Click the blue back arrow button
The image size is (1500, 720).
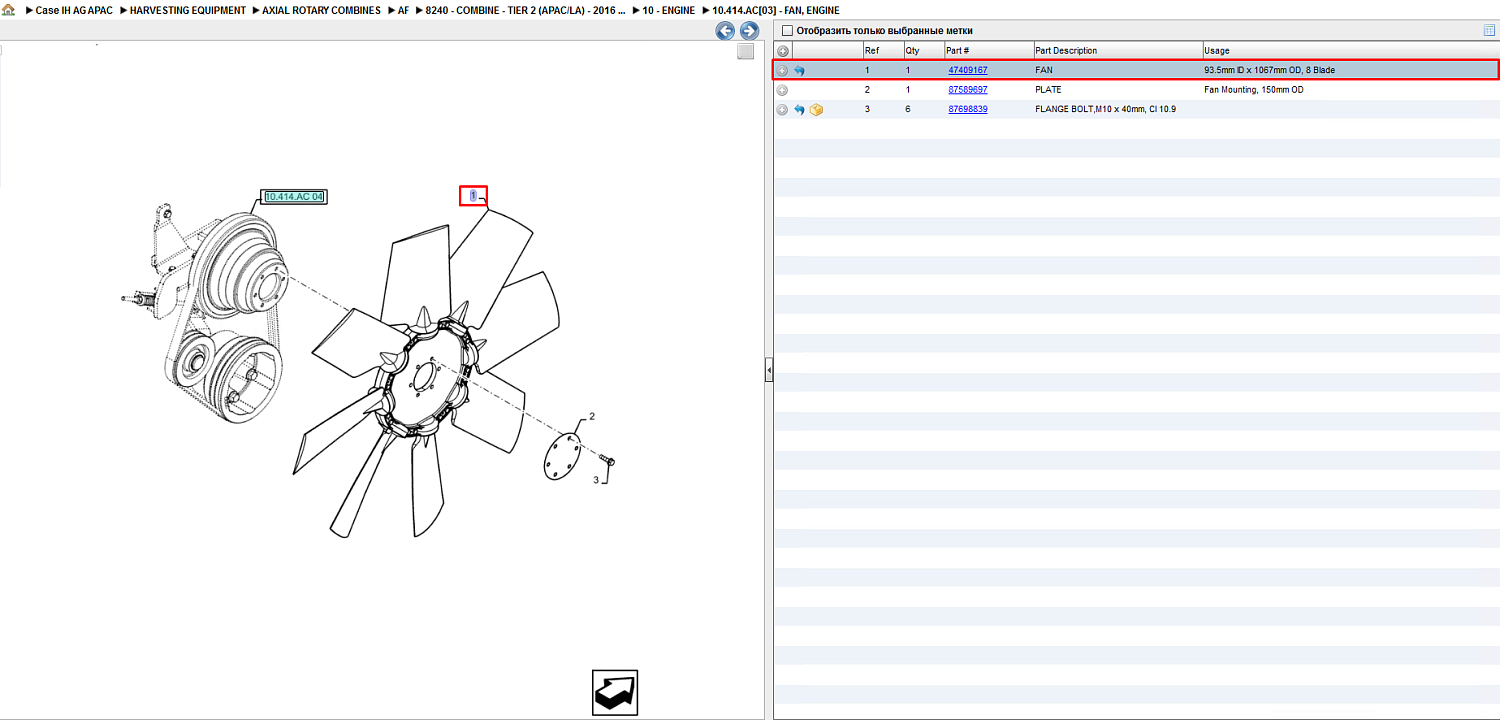725,31
